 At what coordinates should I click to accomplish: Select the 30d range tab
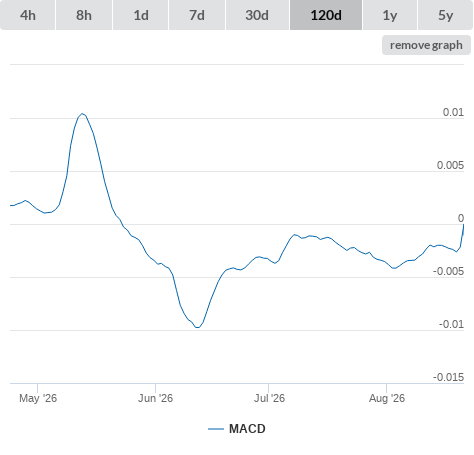257,15
